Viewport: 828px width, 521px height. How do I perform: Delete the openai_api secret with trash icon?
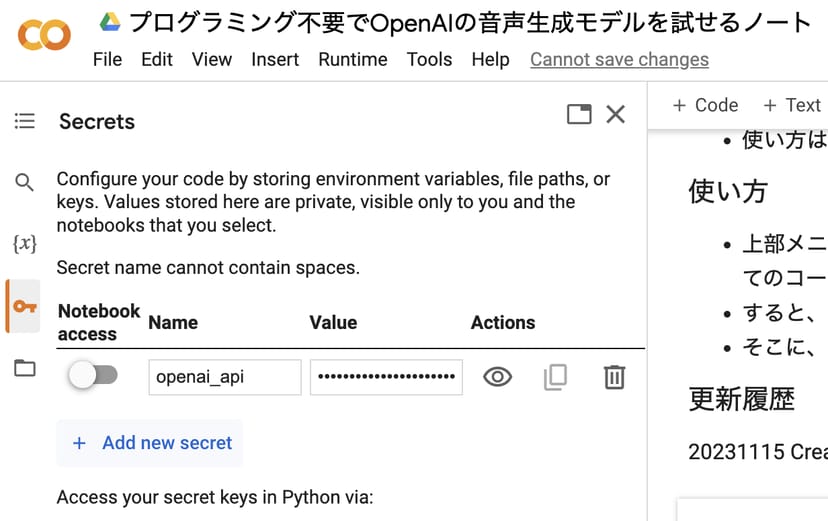(x=614, y=377)
